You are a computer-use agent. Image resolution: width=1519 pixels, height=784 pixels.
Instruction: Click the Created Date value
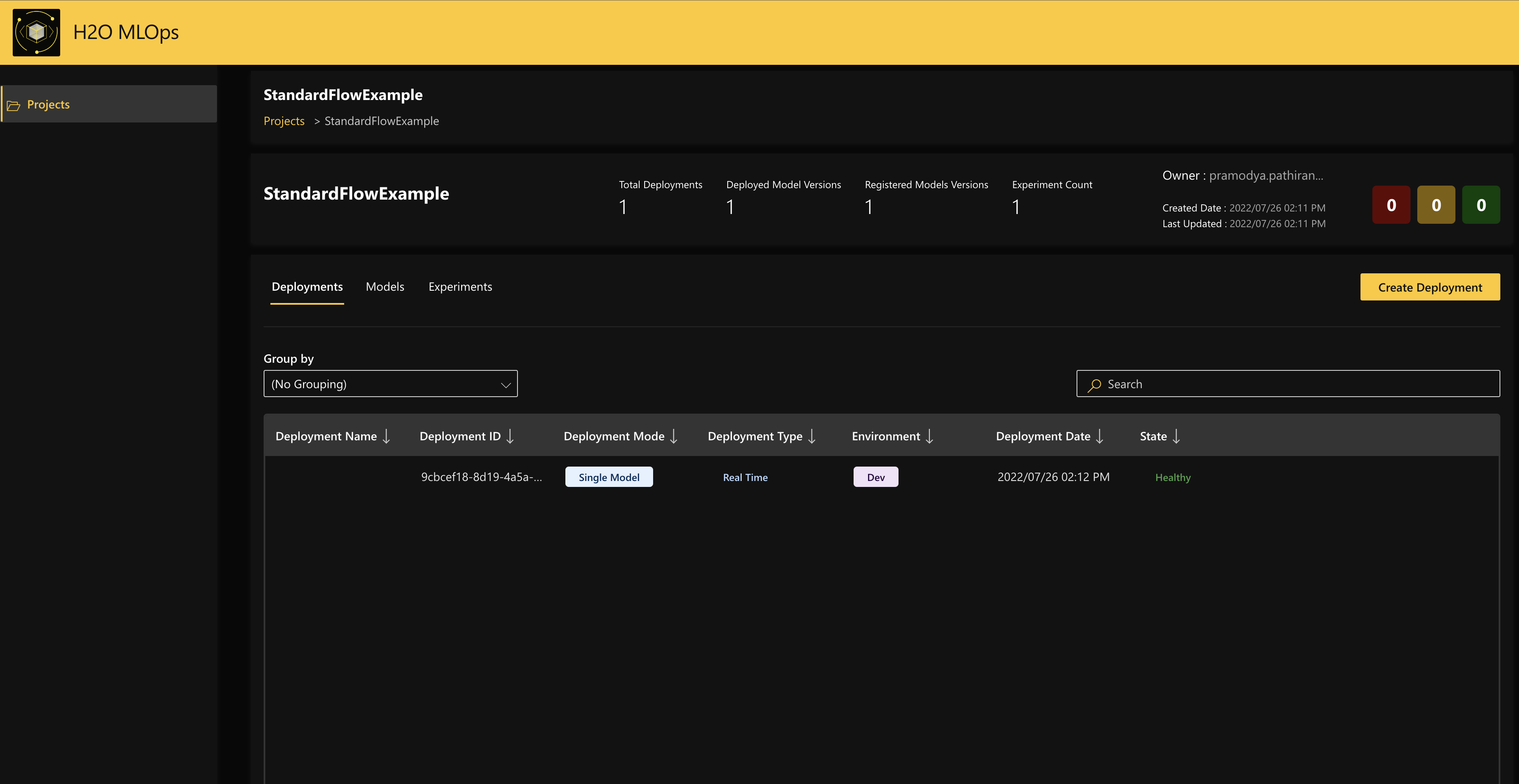[1277, 208]
